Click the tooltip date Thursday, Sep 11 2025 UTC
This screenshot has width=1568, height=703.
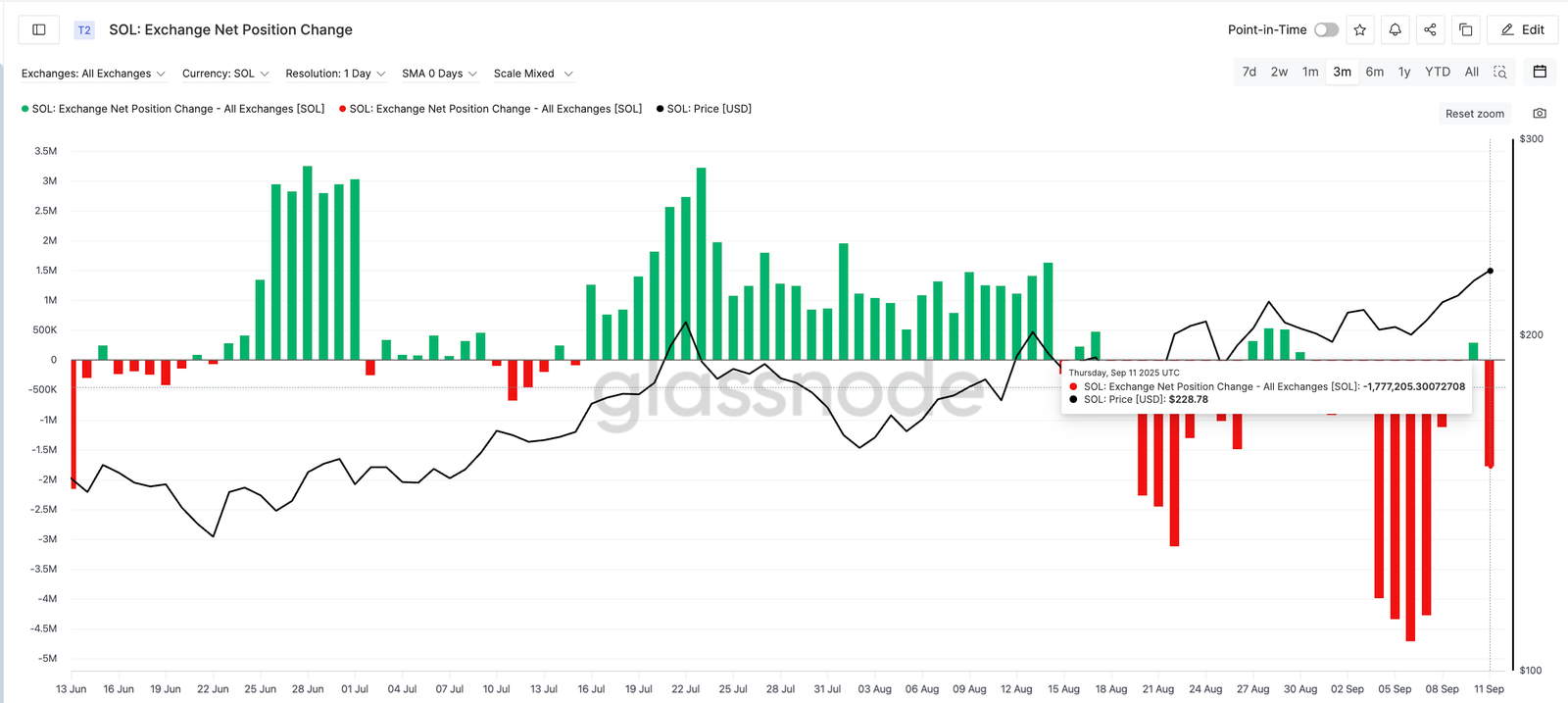(1124, 373)
